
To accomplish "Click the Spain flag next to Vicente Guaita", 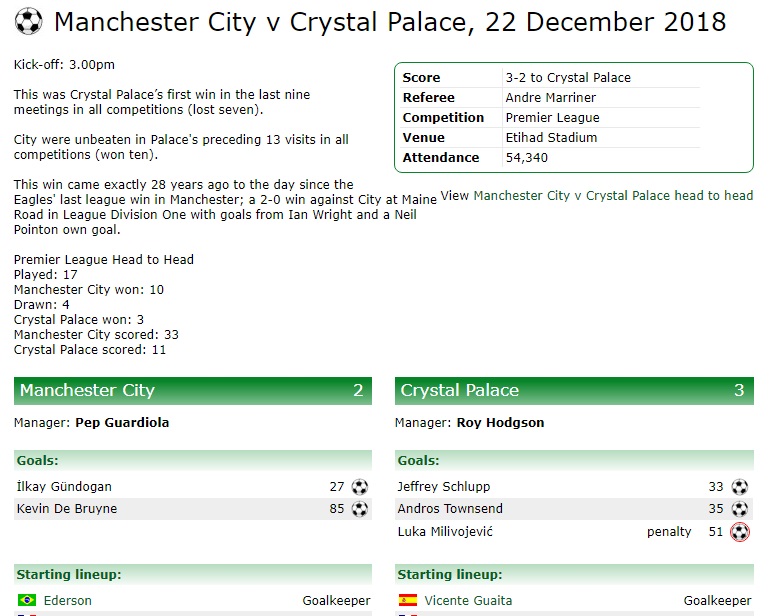I will (x=408, y=600).
